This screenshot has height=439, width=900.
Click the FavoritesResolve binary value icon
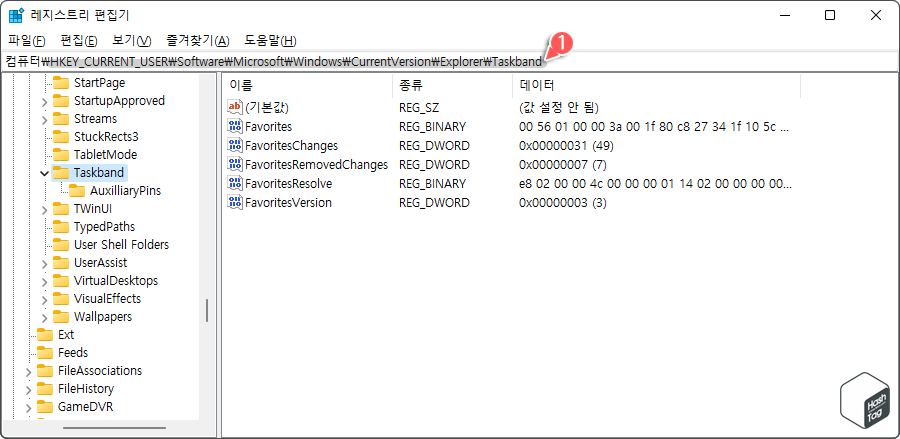[235, 184]
